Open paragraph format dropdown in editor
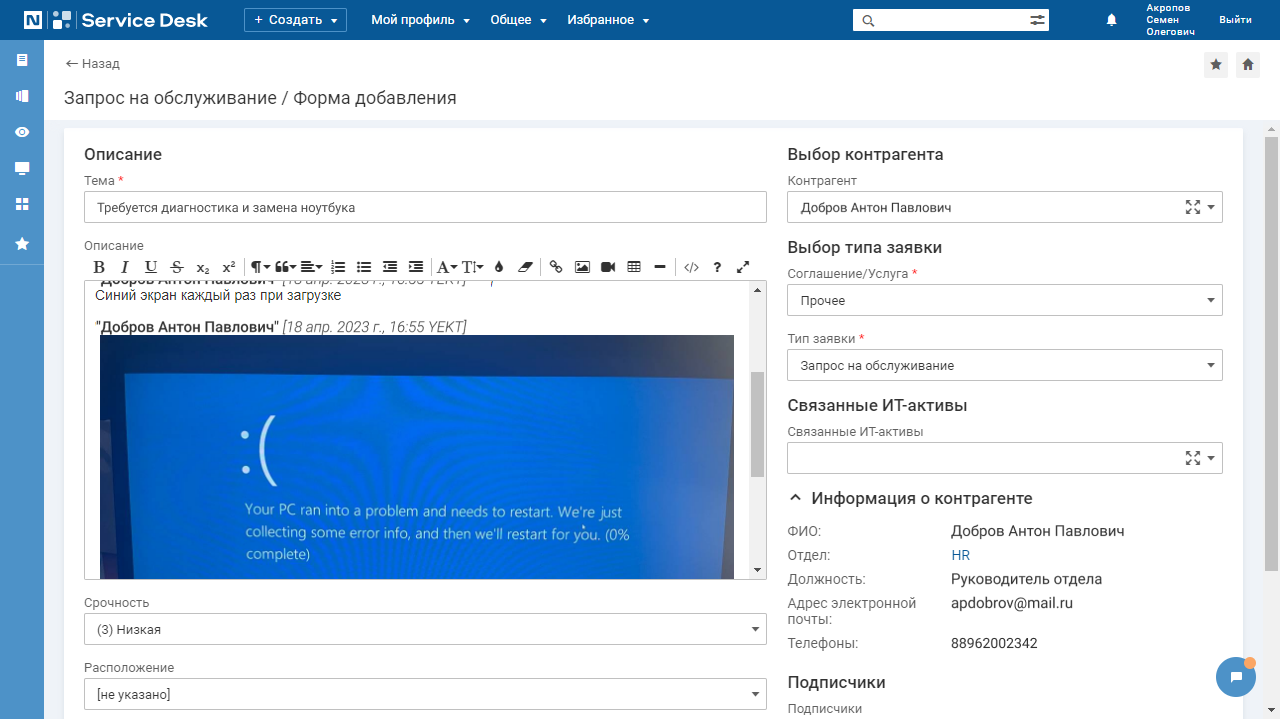1280x719 pixels. point(260,267)
